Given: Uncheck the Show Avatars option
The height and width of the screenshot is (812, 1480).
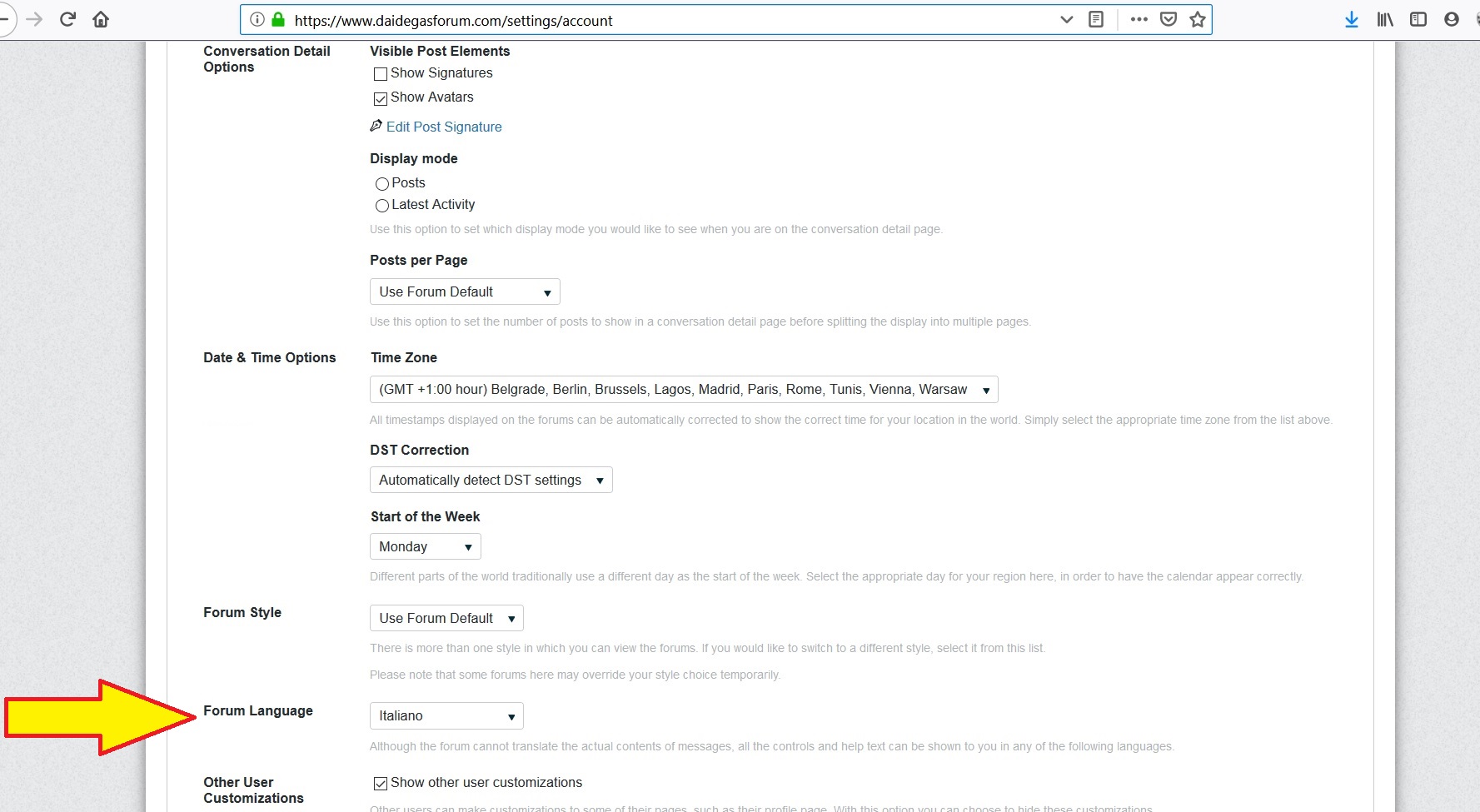Looking at the screenshot, I should (381, 98).
